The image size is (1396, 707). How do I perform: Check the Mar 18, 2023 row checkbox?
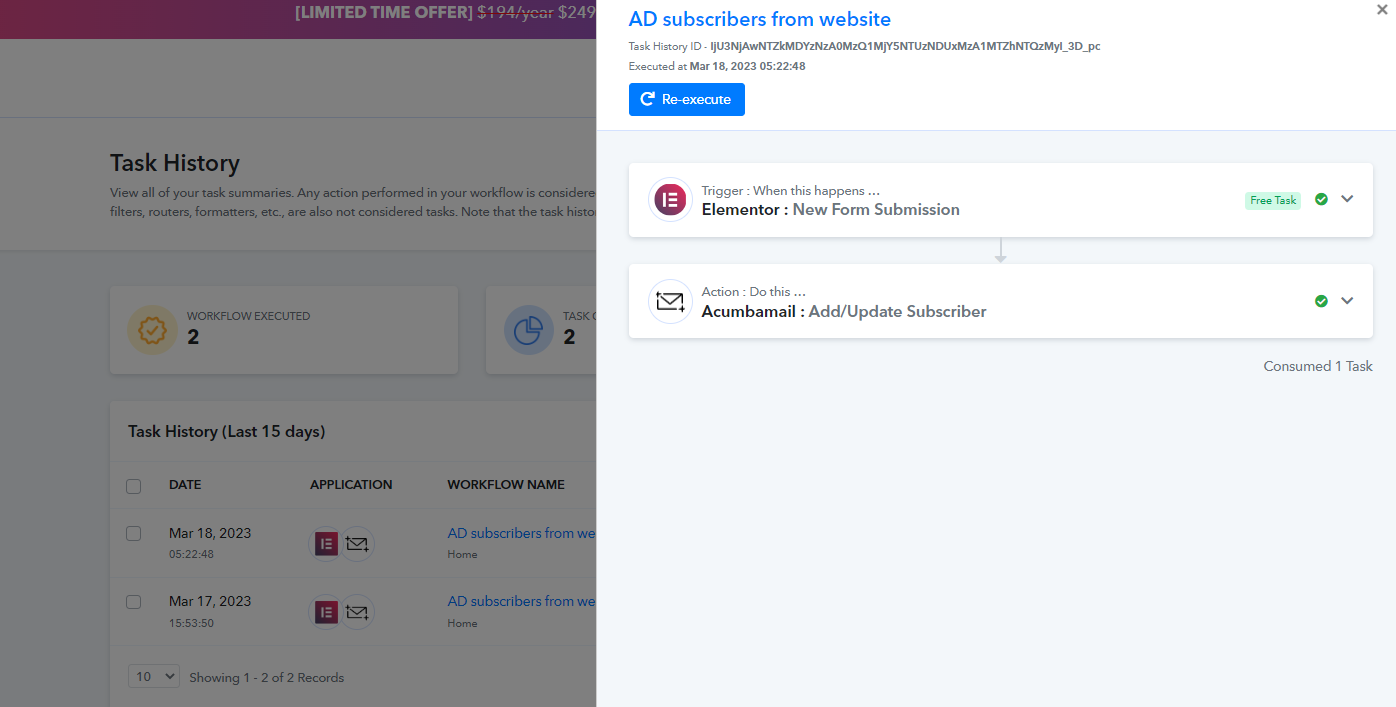tap(133, 534)
